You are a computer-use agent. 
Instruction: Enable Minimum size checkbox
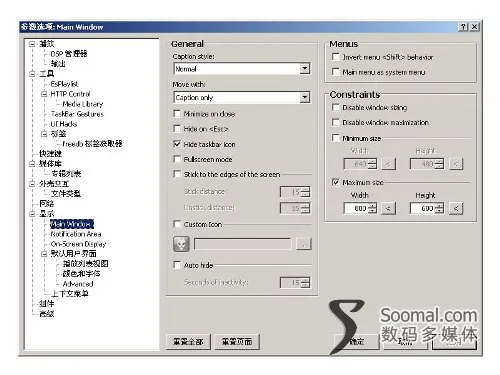coord(336,138)
